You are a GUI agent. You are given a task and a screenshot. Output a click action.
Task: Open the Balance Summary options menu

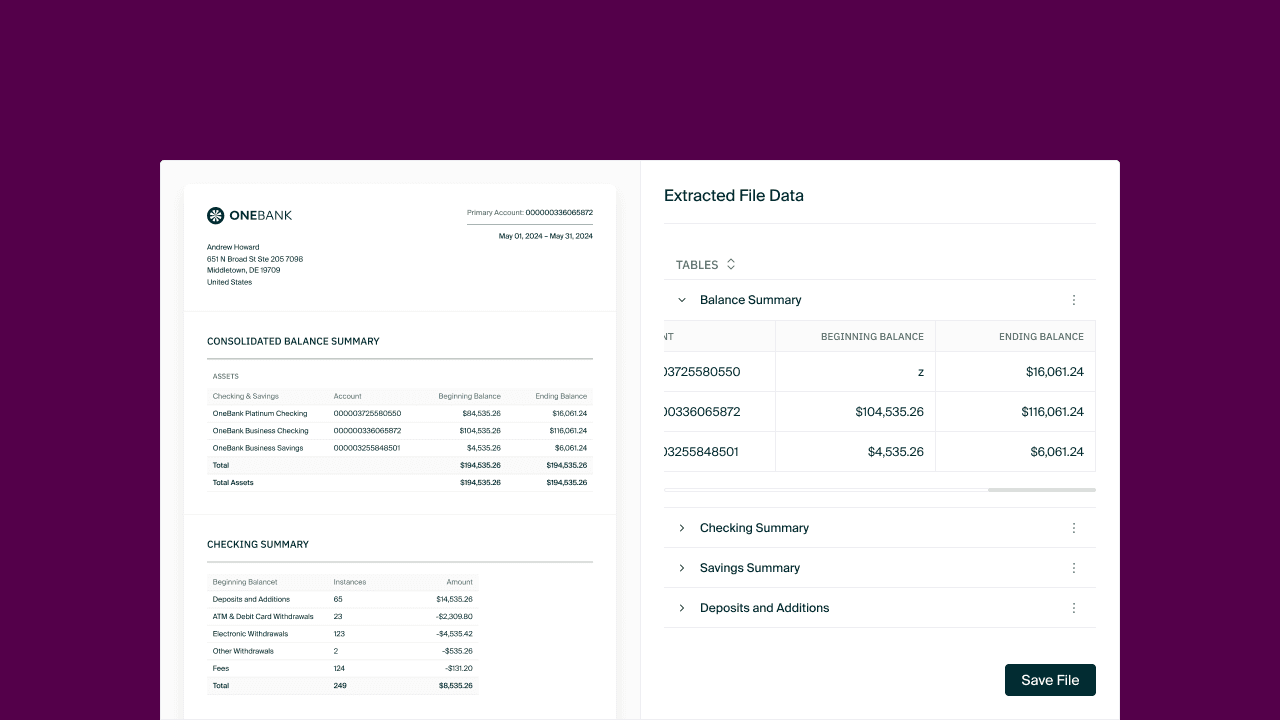[x=1074, y=299]
